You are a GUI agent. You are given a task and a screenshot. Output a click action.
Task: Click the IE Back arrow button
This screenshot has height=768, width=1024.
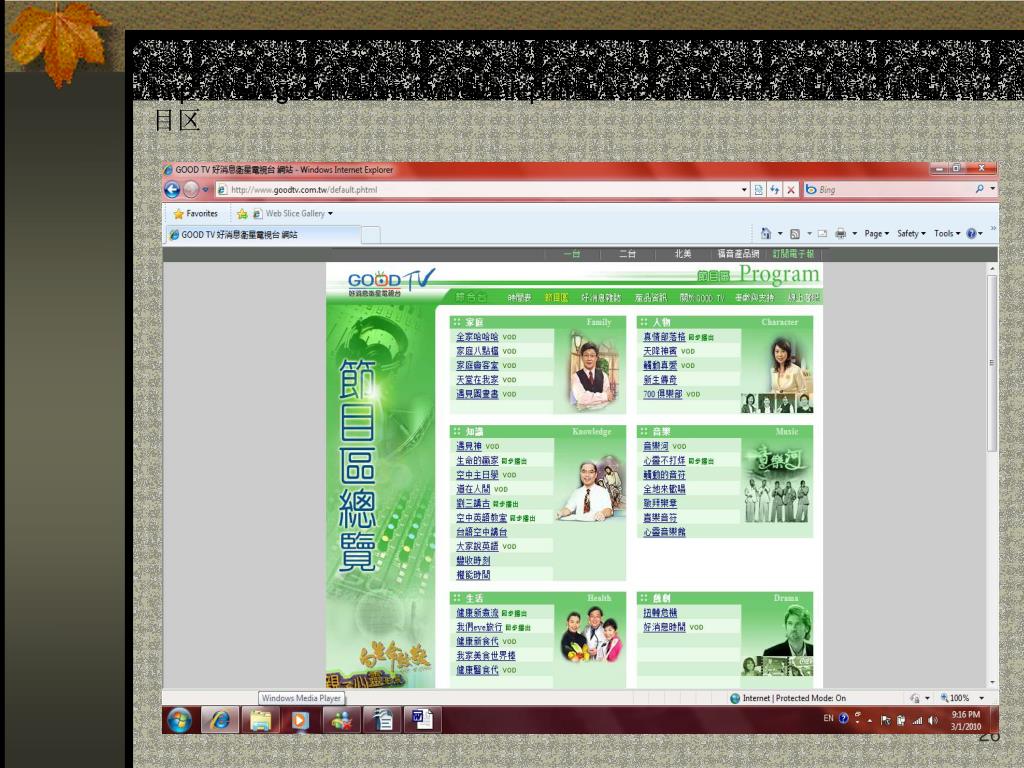click(x=172, y=189)
